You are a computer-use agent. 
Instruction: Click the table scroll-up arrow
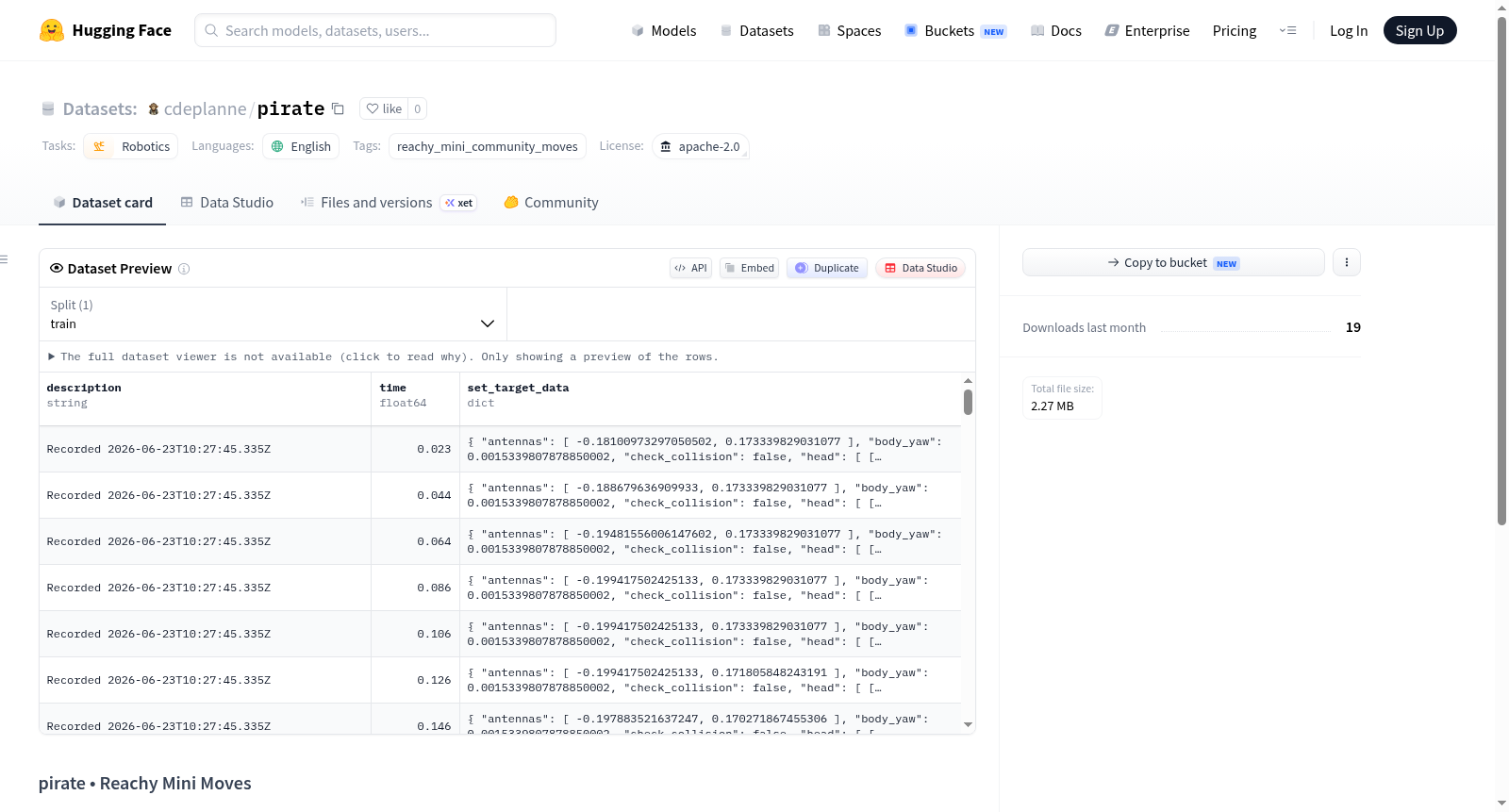click(x=968, y=381)
